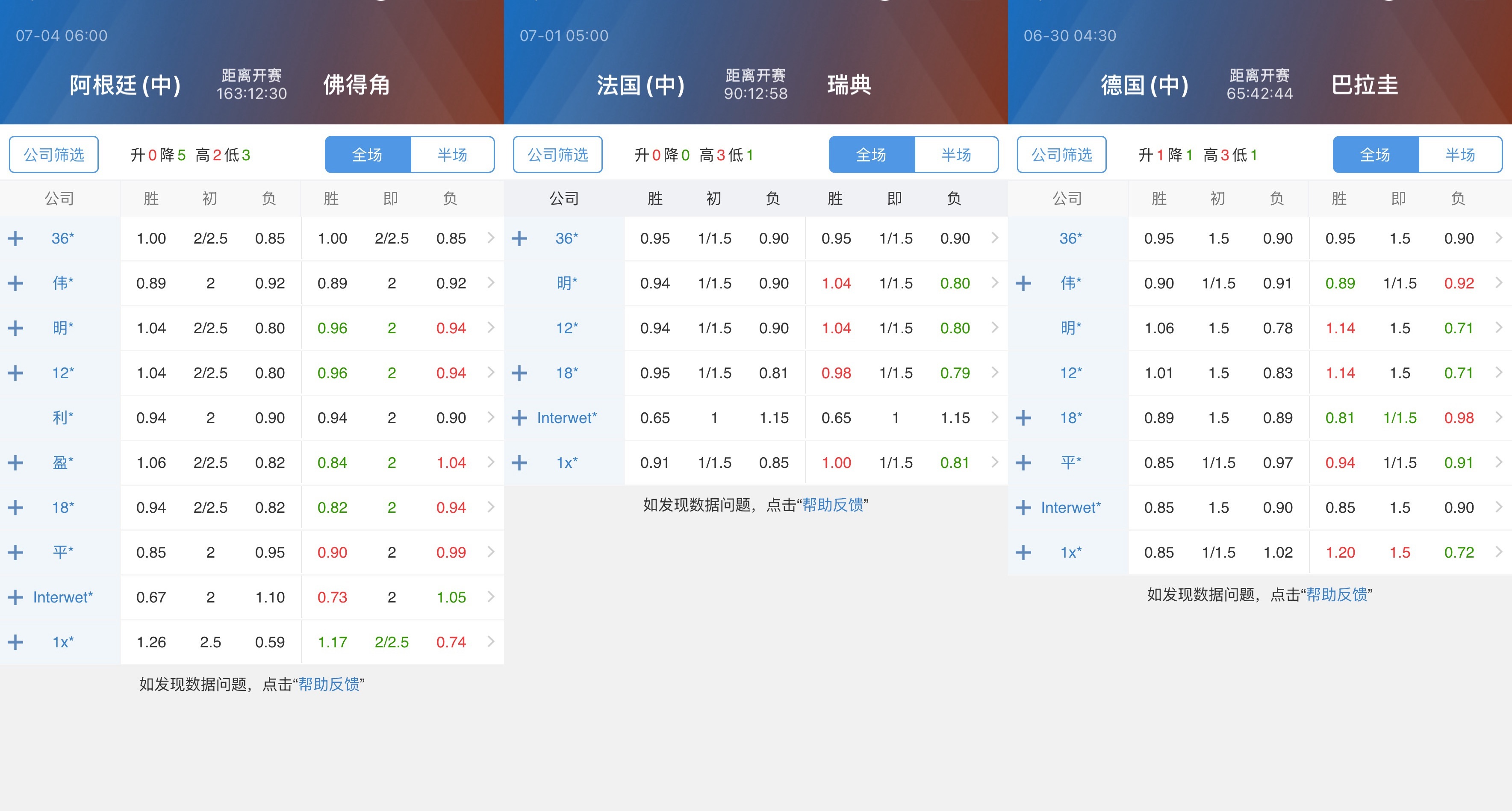Click team name 法国 (中)
The height and width of the screenshot is (811, 1512).
[x=641, y=85]
